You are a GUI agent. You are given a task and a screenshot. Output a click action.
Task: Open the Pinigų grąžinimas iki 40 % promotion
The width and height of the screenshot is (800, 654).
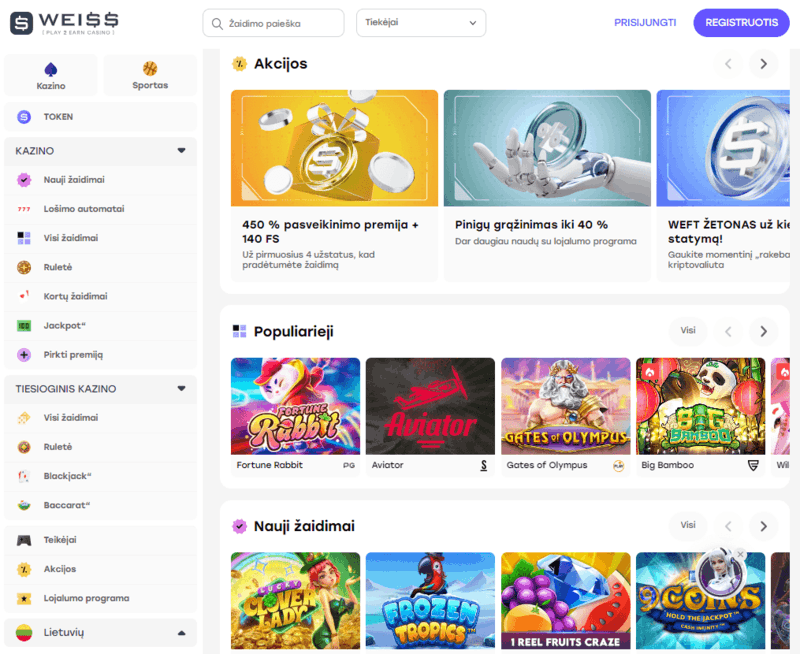(x=547, y=186)
